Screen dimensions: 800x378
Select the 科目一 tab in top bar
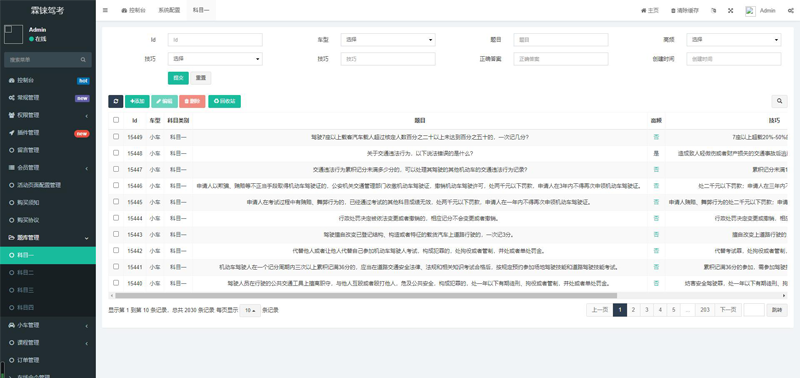(x=201, y=10)
